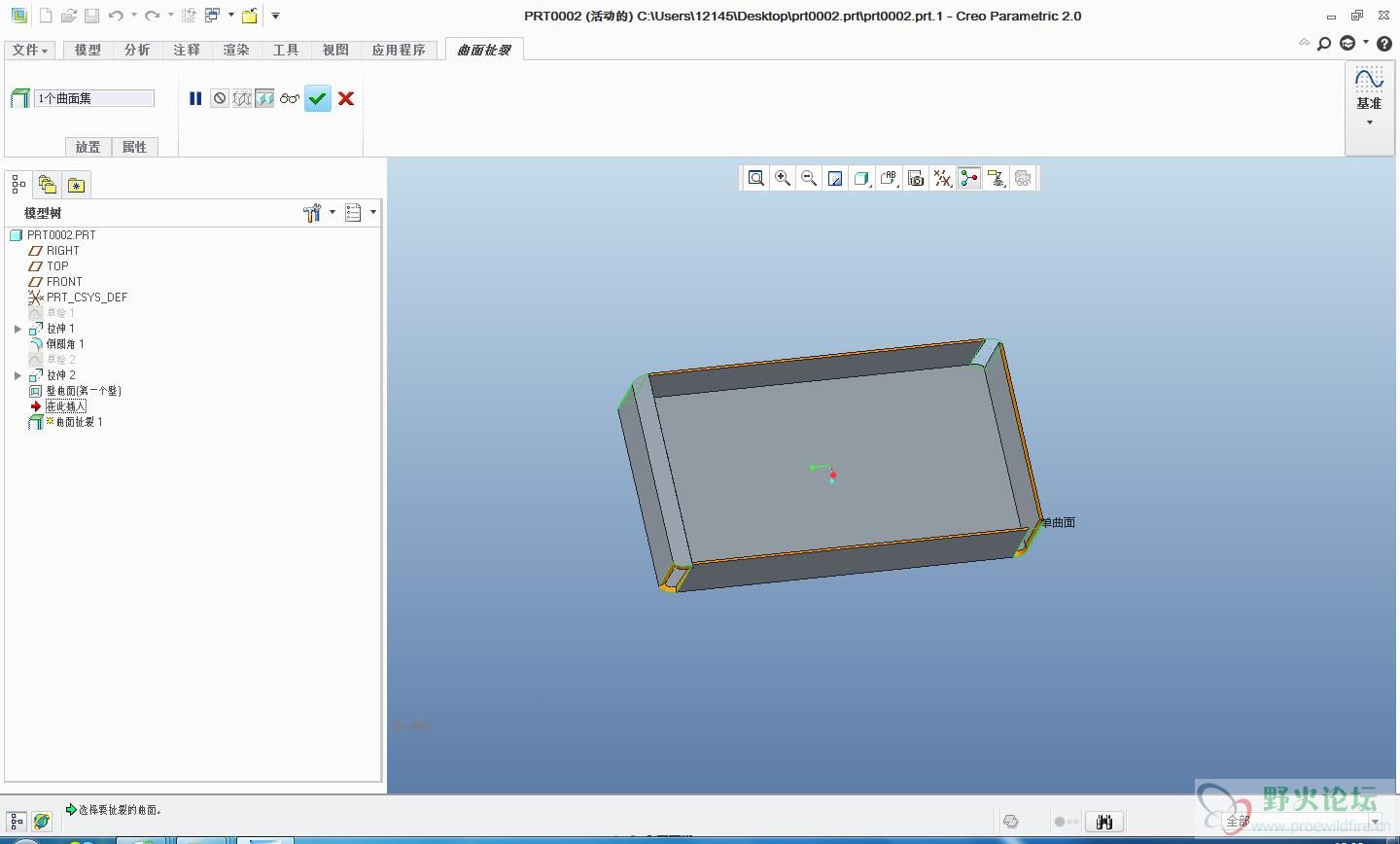Screen dimensions: 1400x844
Task: Select PRT_CSYS_DEF coordinate system
Action: (x=87, y=298)
